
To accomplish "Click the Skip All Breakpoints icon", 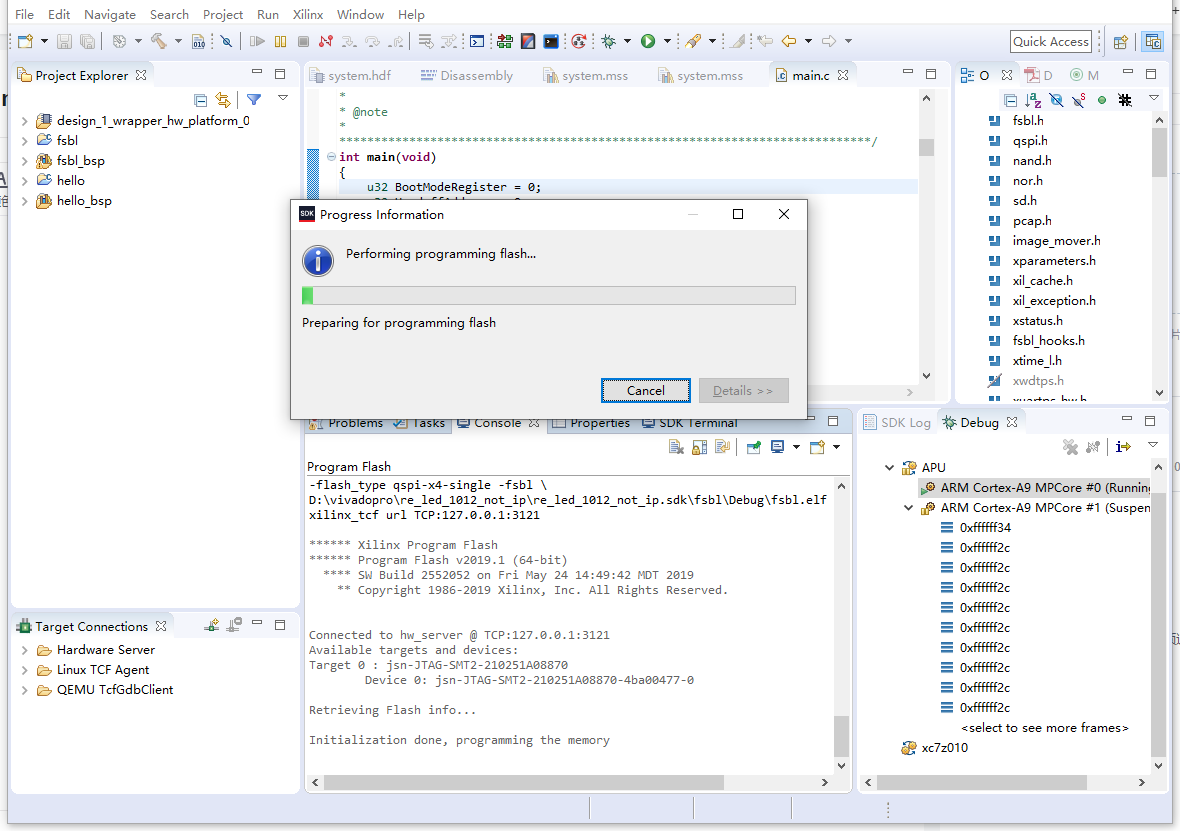I will [227, 41].
